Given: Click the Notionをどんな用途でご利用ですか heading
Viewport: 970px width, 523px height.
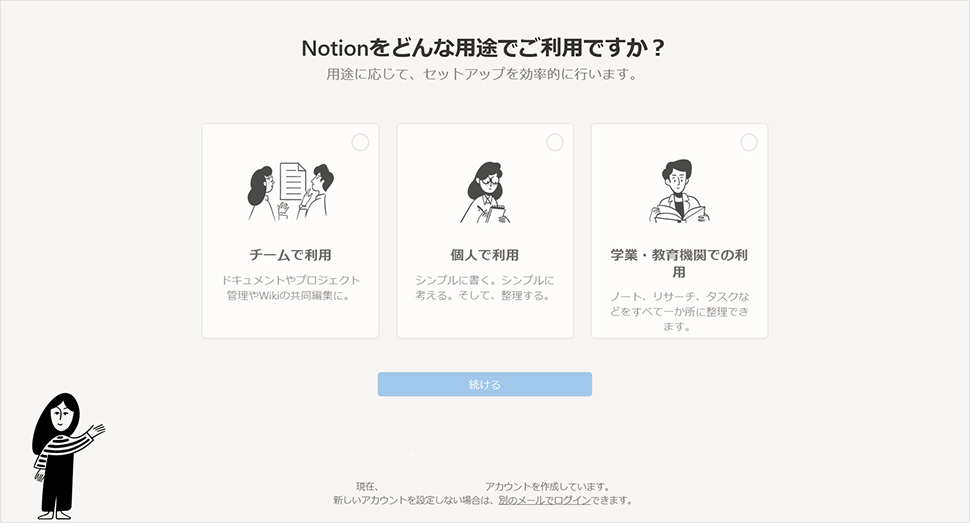Looking at the screenshot, I should 483,48.
